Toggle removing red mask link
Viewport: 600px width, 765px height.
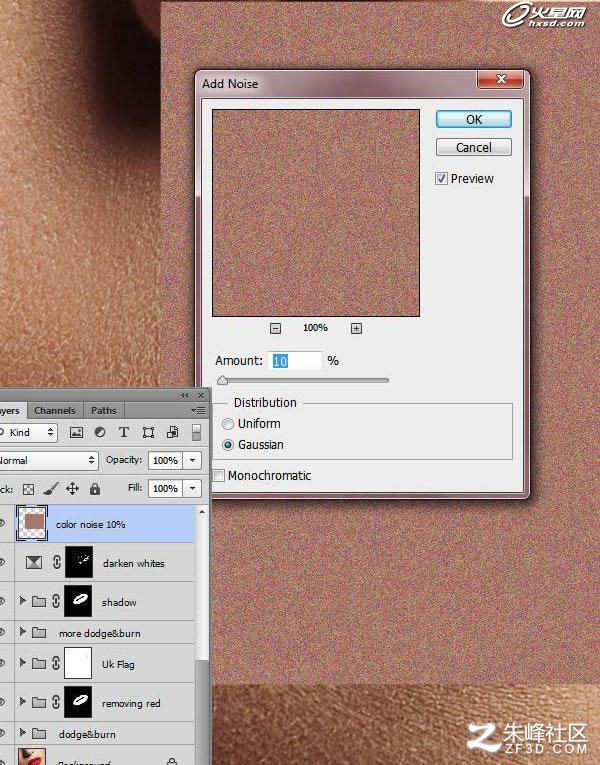[56, 702]
